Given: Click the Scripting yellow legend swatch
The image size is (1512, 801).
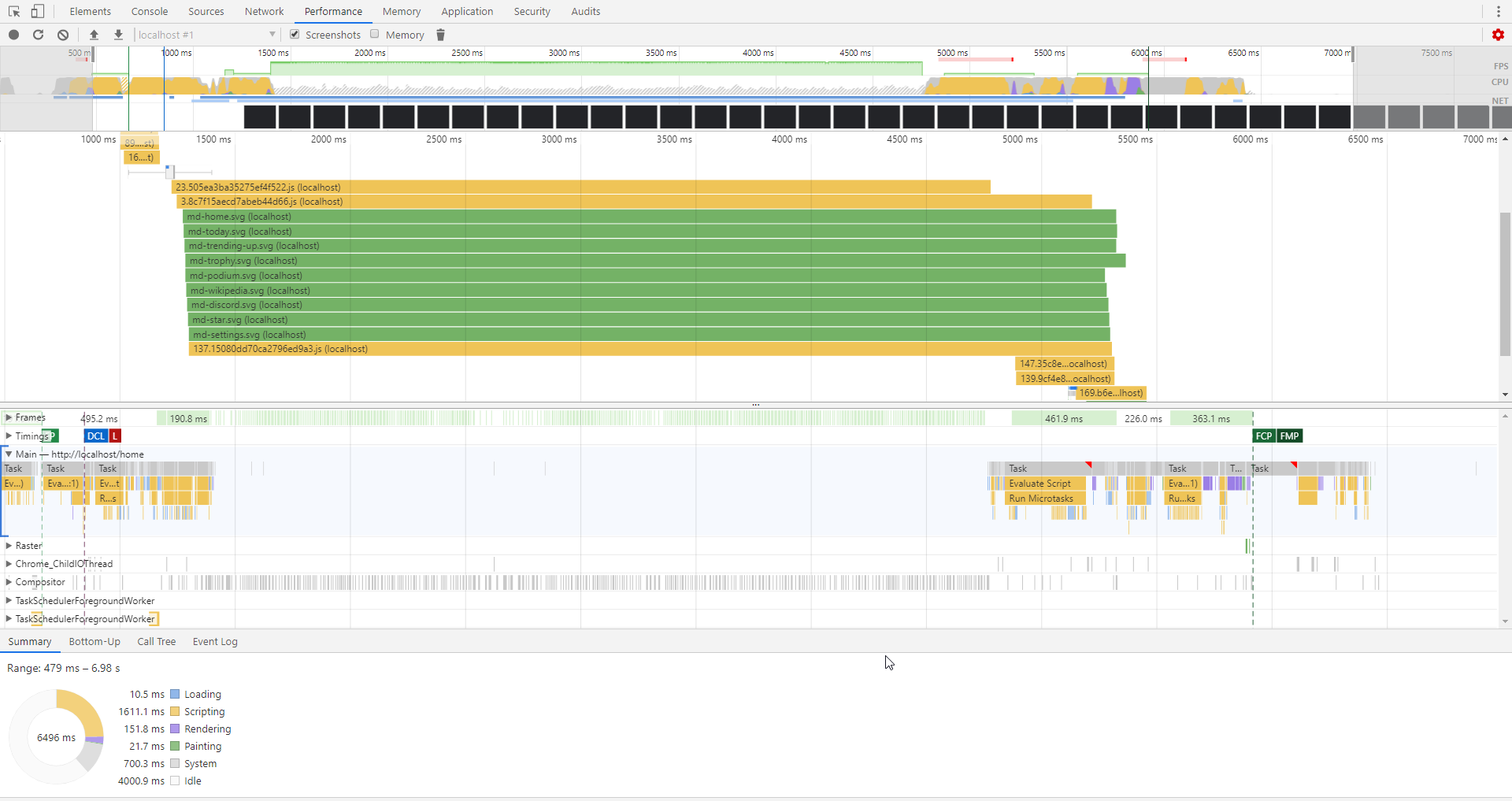Looking at the screenshot, I should pyautogui.click(x=175, y=711).
